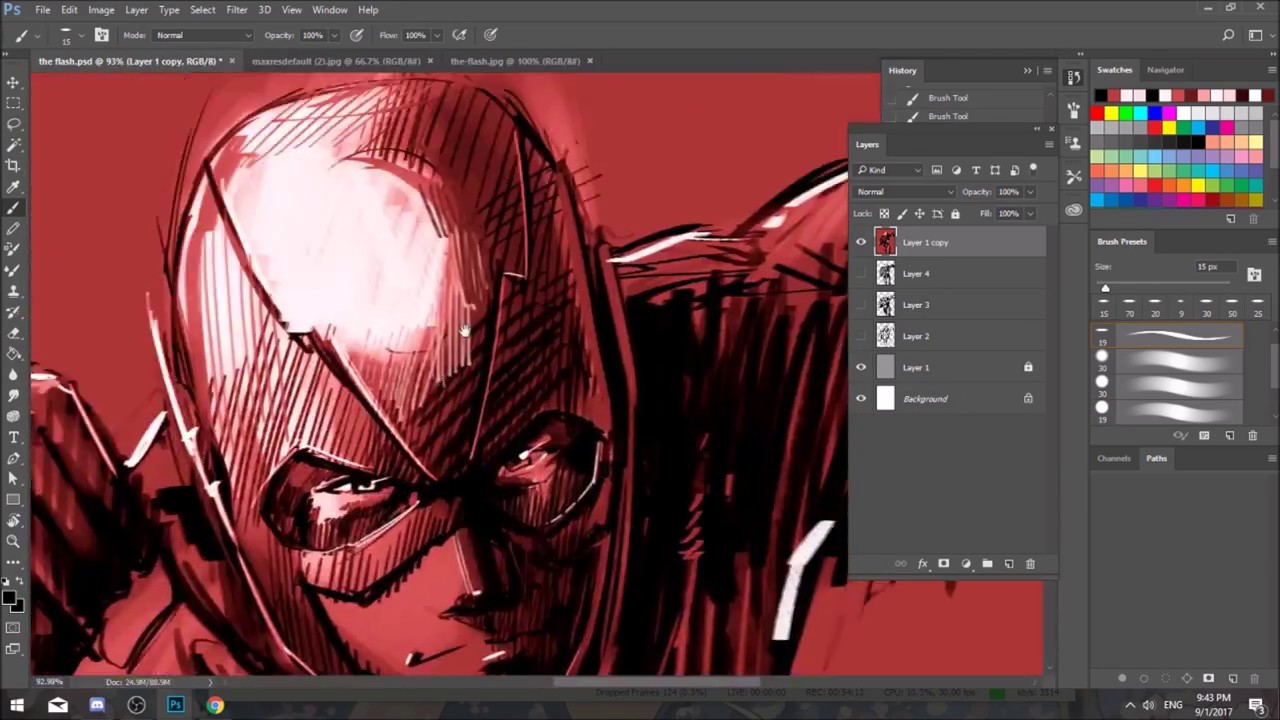Click the Add layer style fx icon

tap(922, 564)
